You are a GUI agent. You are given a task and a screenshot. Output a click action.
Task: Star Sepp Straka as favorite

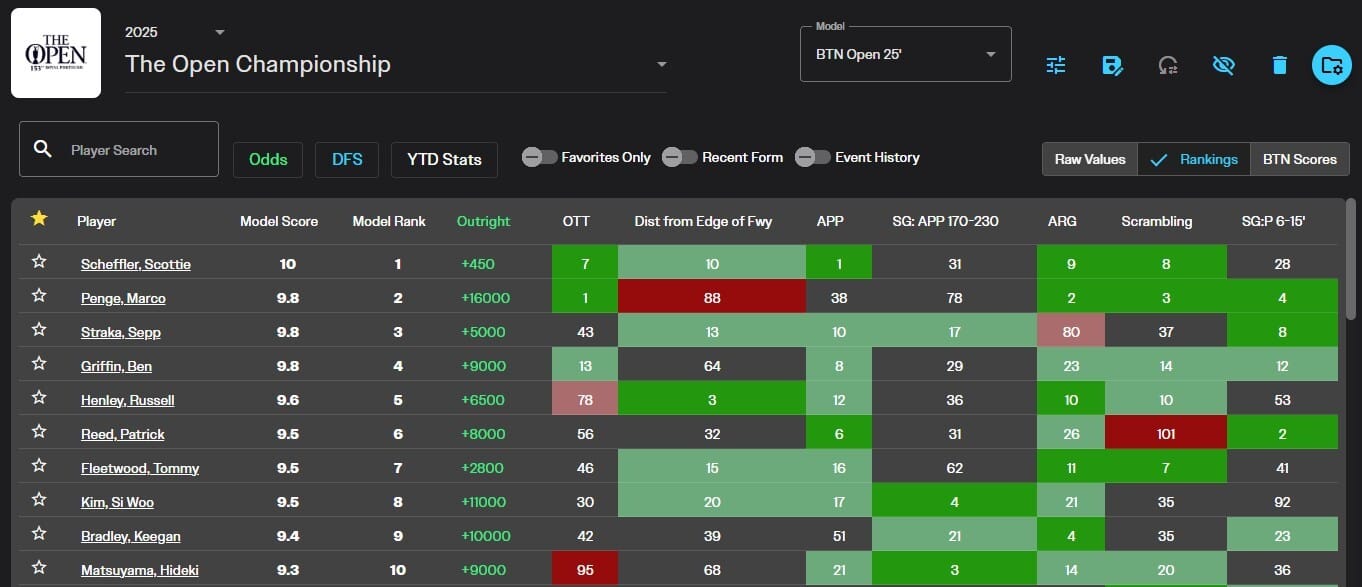coord(39,330)
